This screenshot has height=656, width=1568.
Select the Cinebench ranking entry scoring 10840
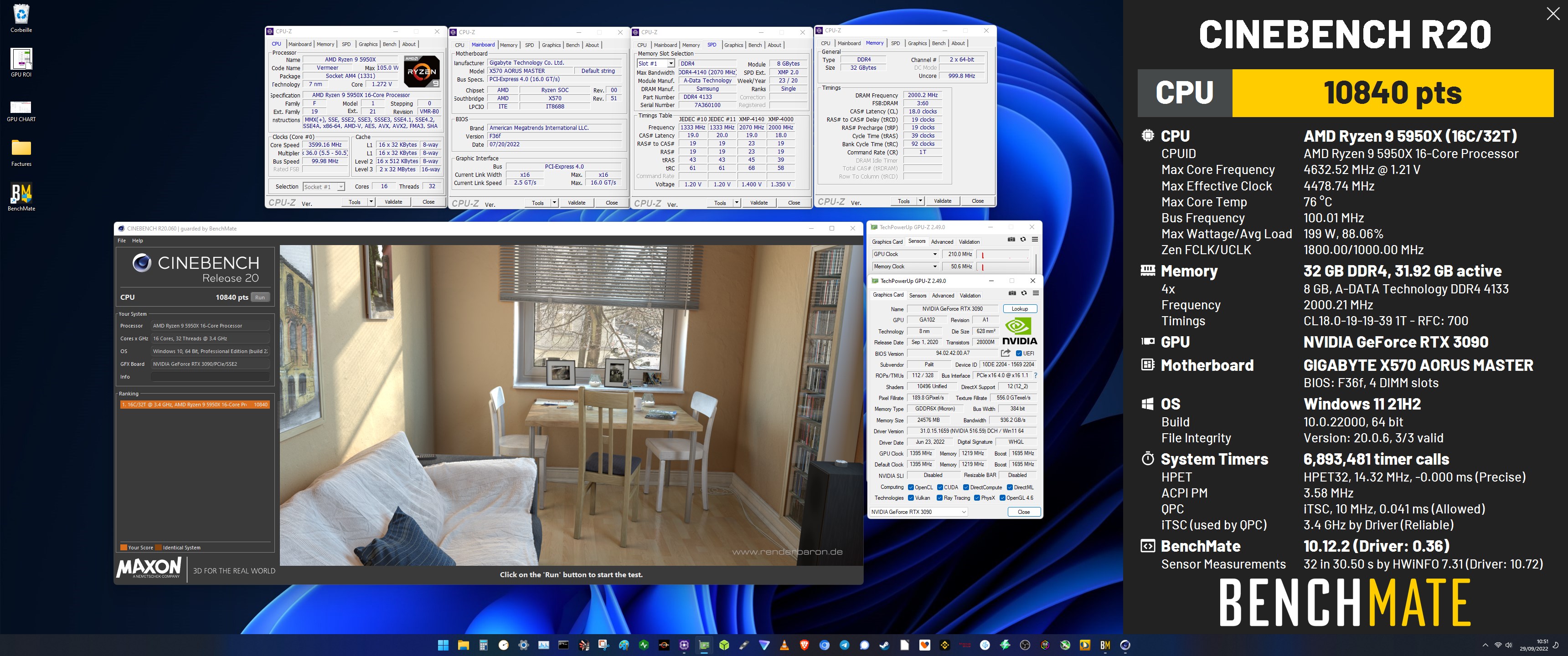(x=195, y=405)
